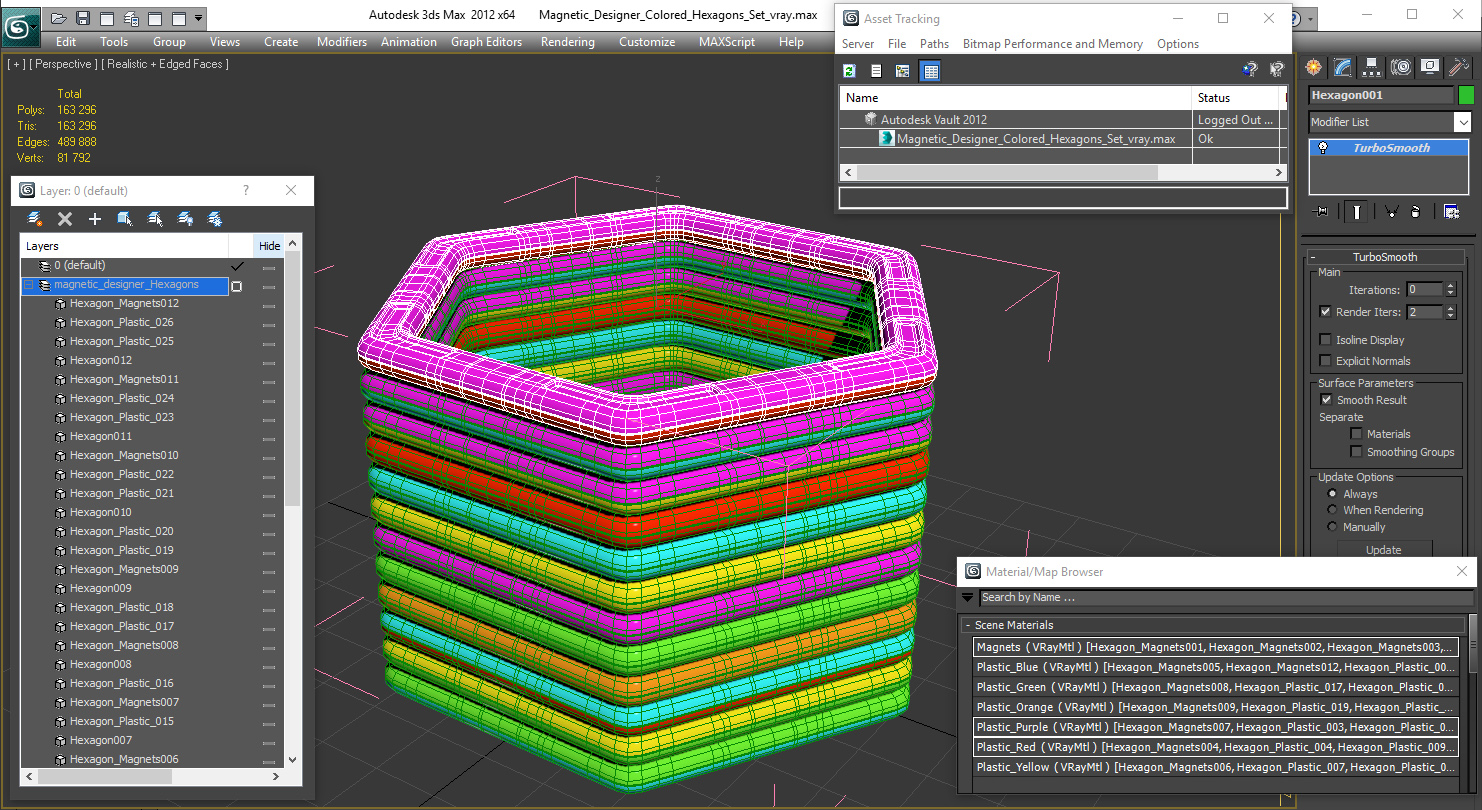Click Hide column header in Layer dialog
This screenshot has height=810, width=1482.
tap(269, 246)
